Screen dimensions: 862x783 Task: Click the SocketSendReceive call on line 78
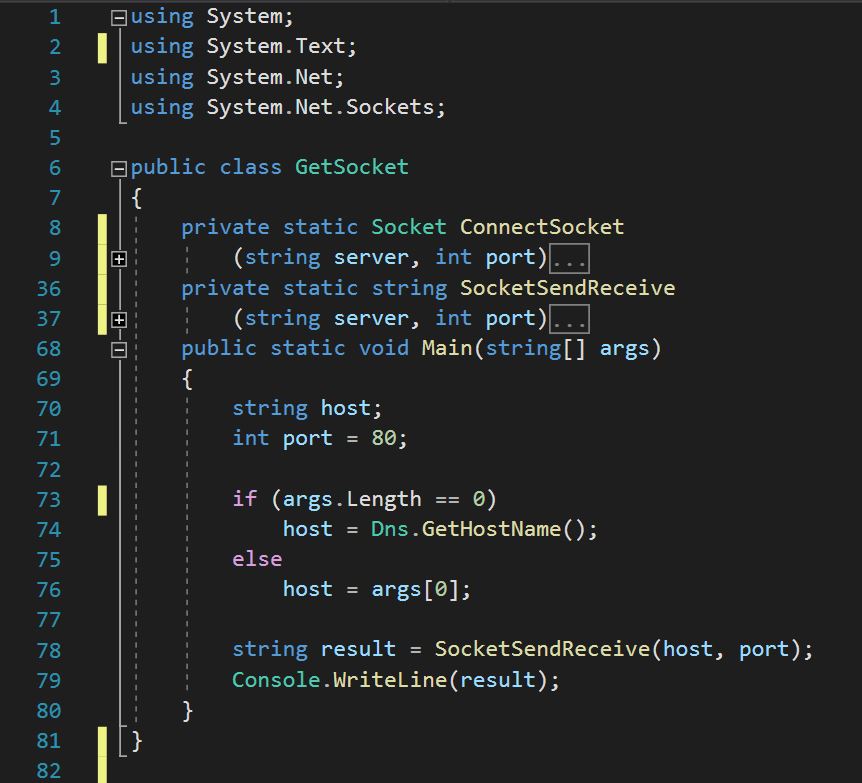click(x=541, y=650)
